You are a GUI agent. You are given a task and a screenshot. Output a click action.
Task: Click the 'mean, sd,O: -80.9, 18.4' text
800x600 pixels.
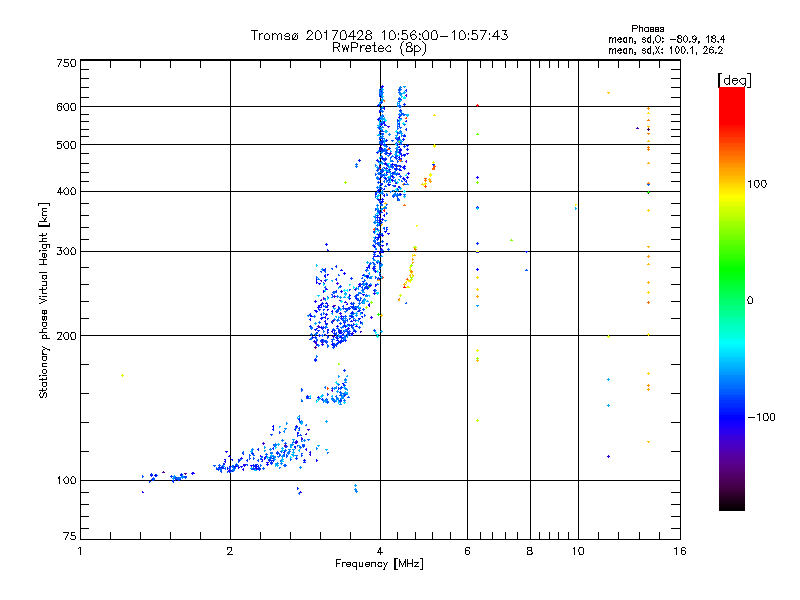(x=666, y=39)
